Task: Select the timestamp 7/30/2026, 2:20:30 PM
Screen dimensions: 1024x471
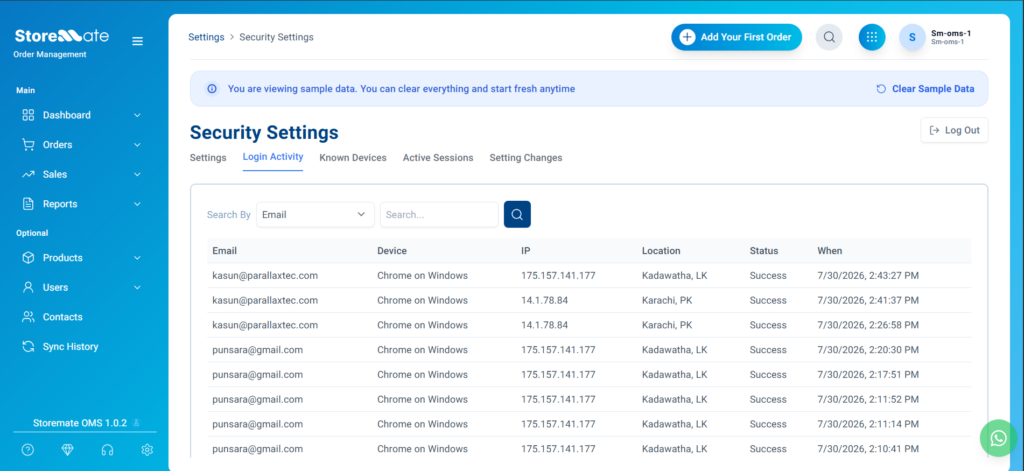Action: pyautogui.click(x=868, y=349)
